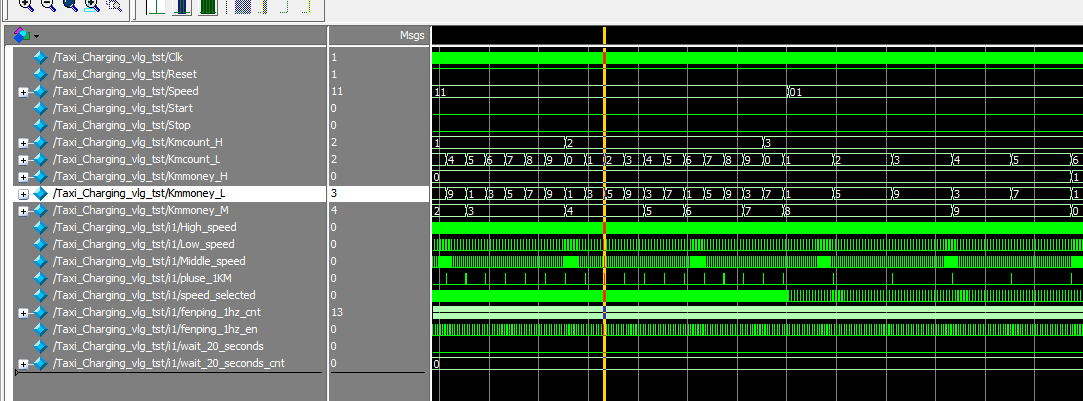Click the diamond icon of Middle_speed signal

[x=41, y=261]
